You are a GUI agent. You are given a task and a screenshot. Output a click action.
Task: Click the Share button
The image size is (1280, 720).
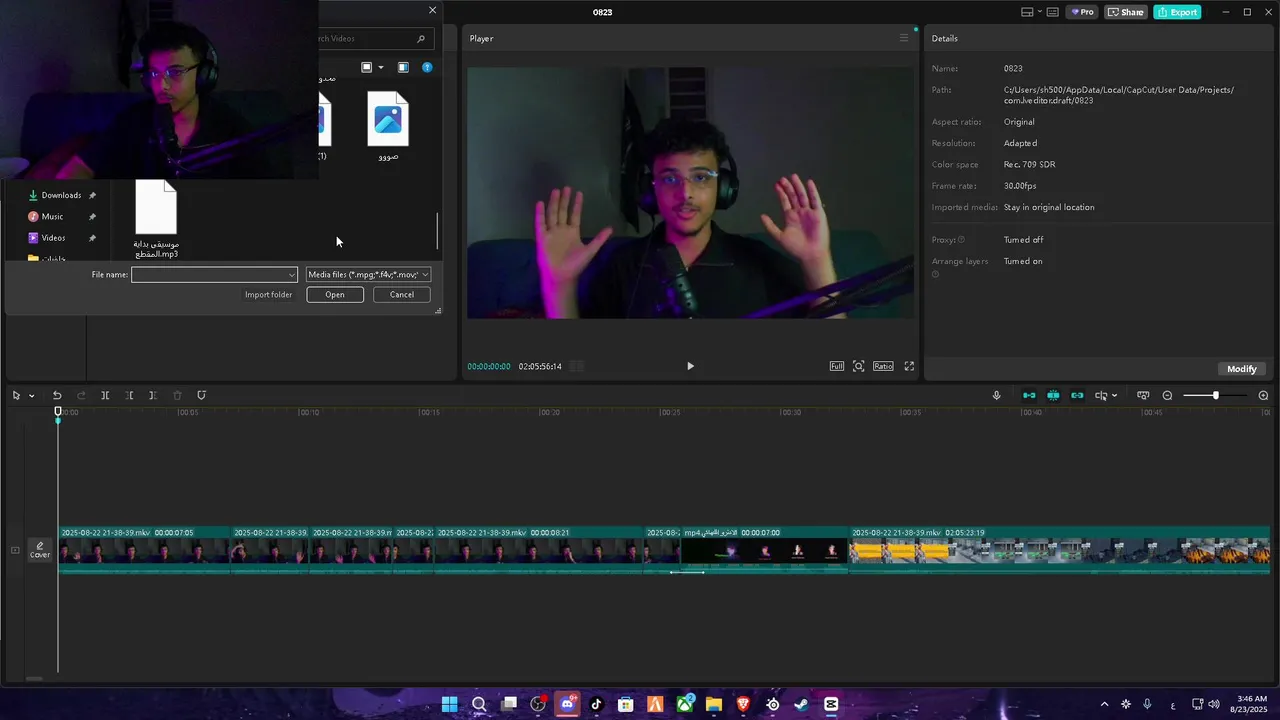(1125, 12)
